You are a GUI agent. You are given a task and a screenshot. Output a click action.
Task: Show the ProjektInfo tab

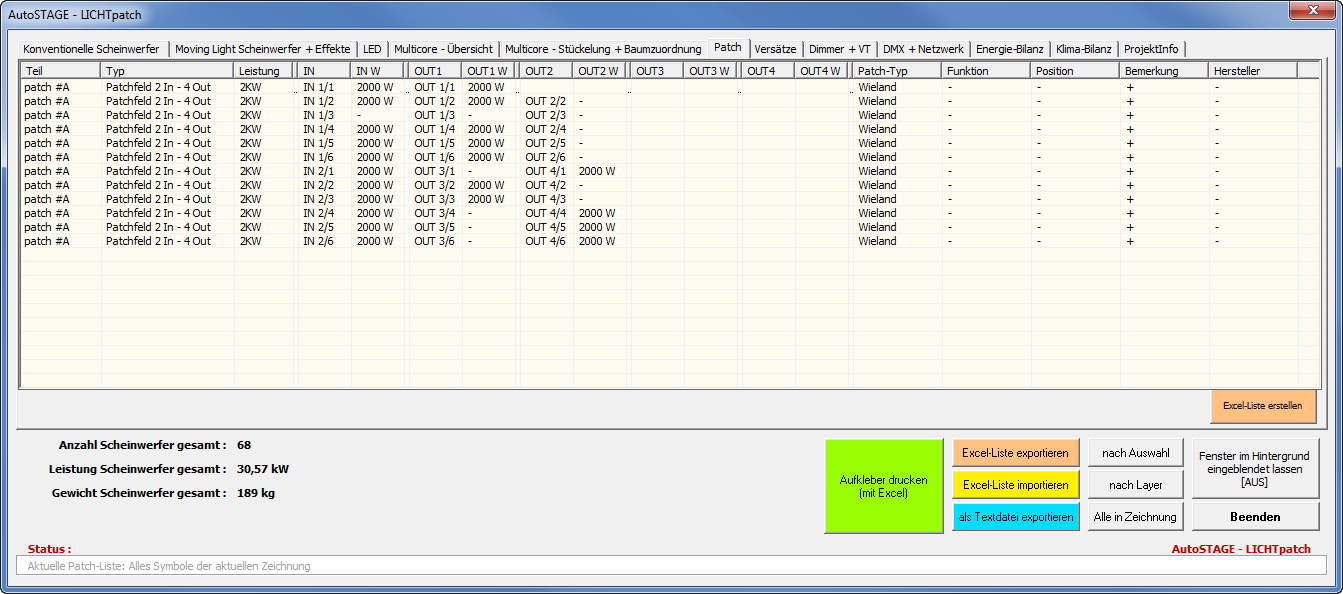tap(1151, 49)
